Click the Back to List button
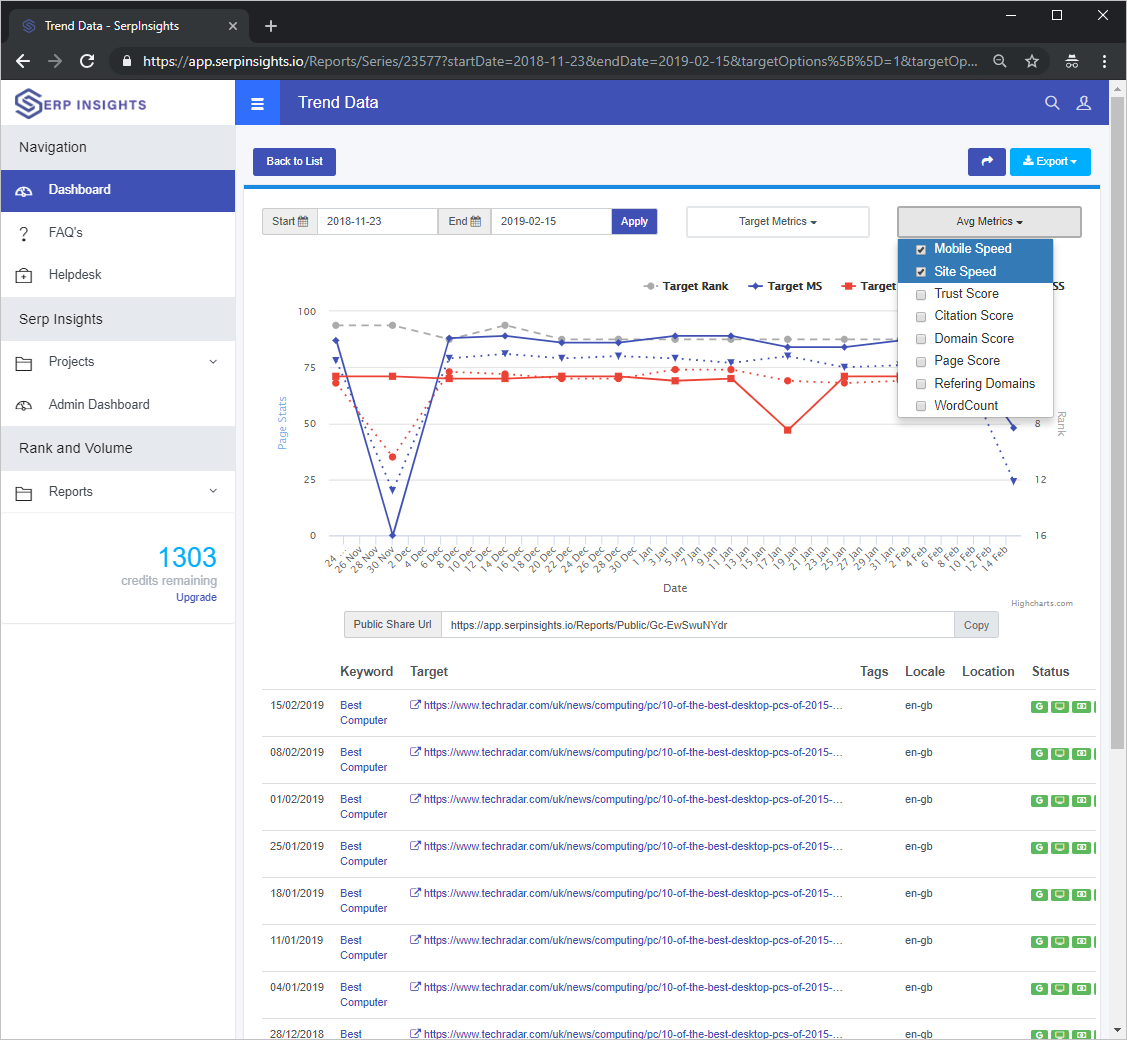Viewport: 1127px width, 1040px height. pyautogui.click(x=294, y=161)
